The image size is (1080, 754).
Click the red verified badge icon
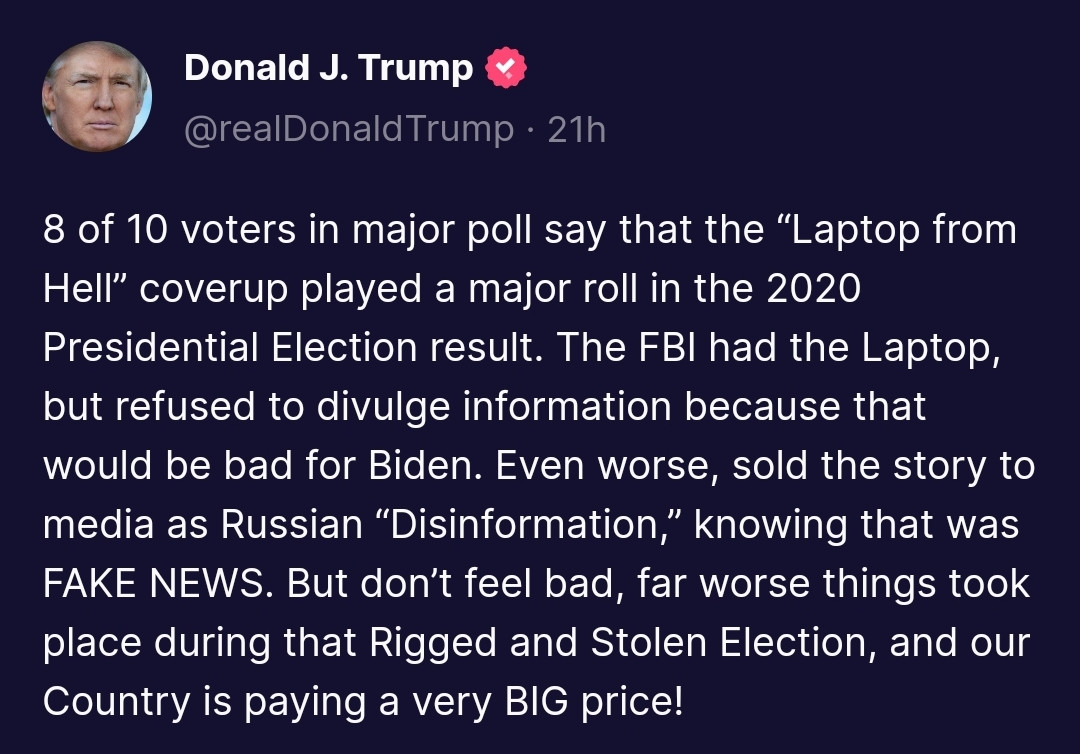pos(506,68)
